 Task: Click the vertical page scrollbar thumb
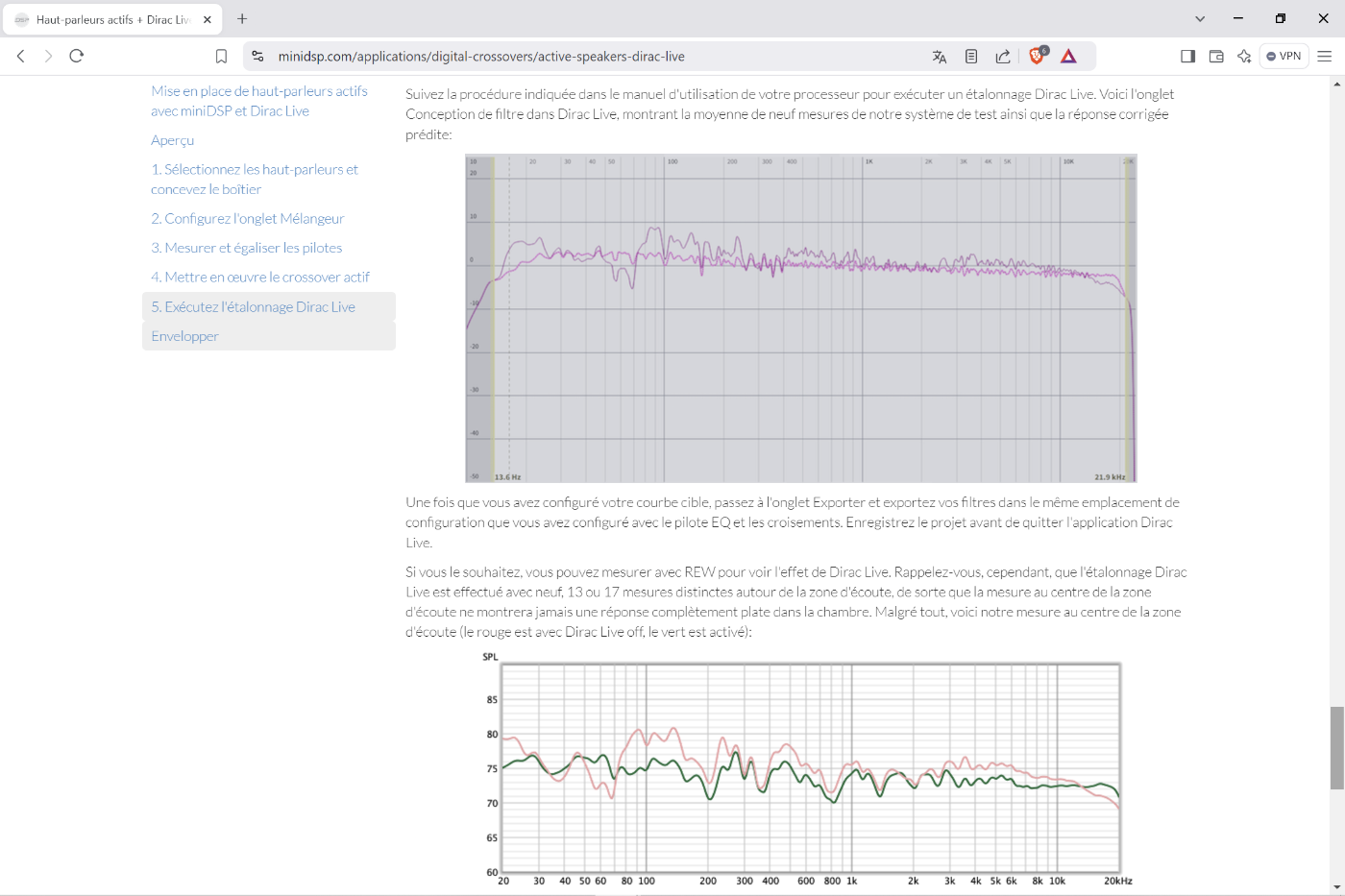(1336, 747)
